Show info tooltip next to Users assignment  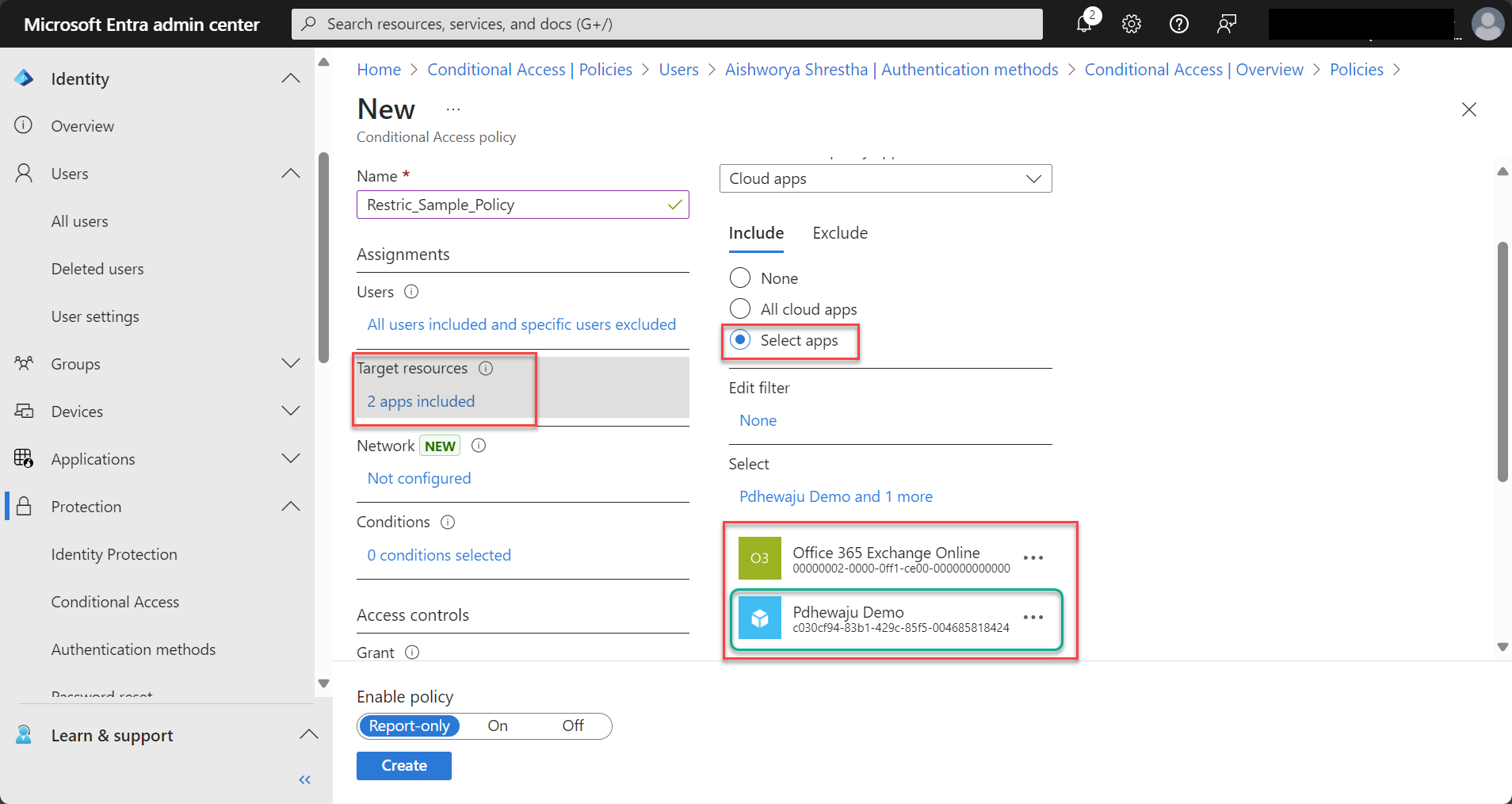[x=411, y=292]
